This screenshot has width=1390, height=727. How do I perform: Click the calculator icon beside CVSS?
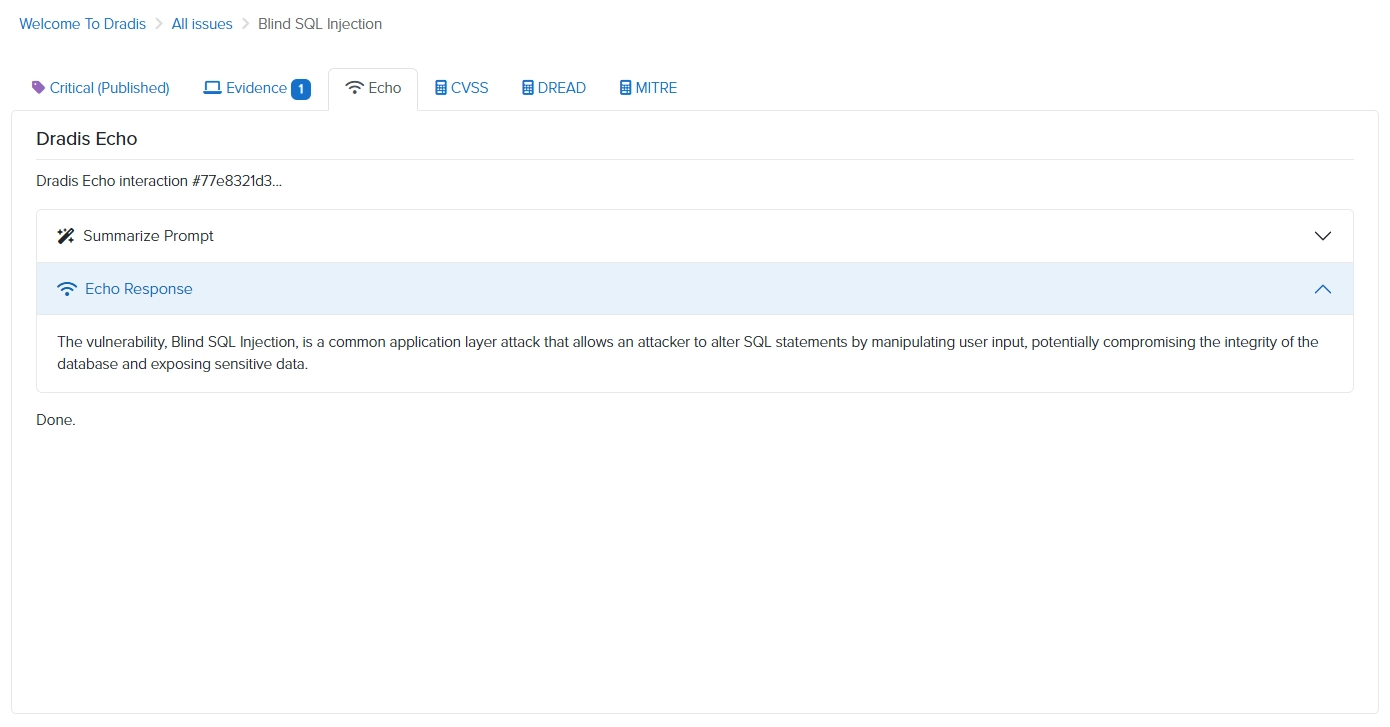(x=438, y=88)
